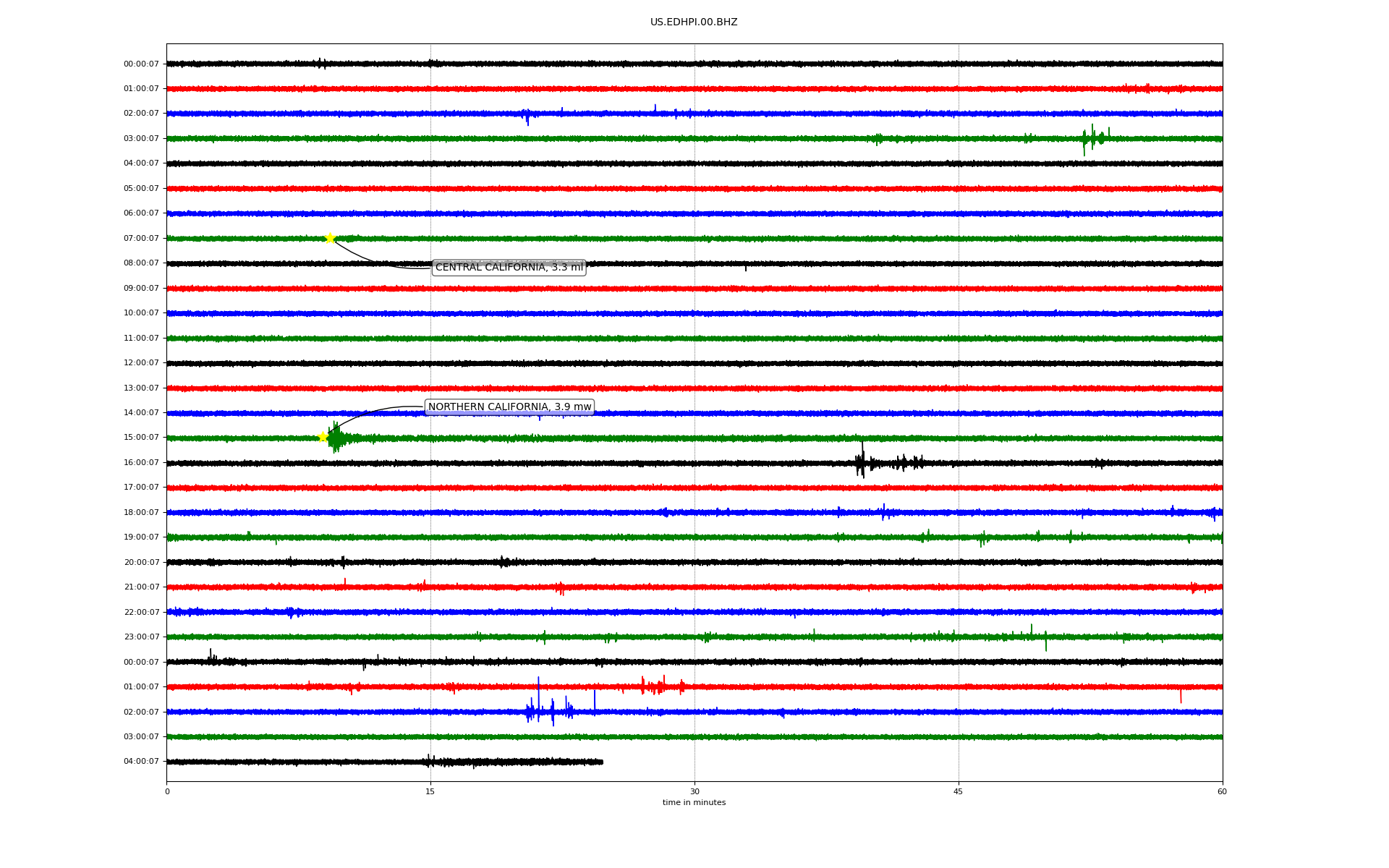Click the end of the partial black 04:00:07 trace
Screen dimensions: 1389x868
pyautogui.click(x=601, y=762)
